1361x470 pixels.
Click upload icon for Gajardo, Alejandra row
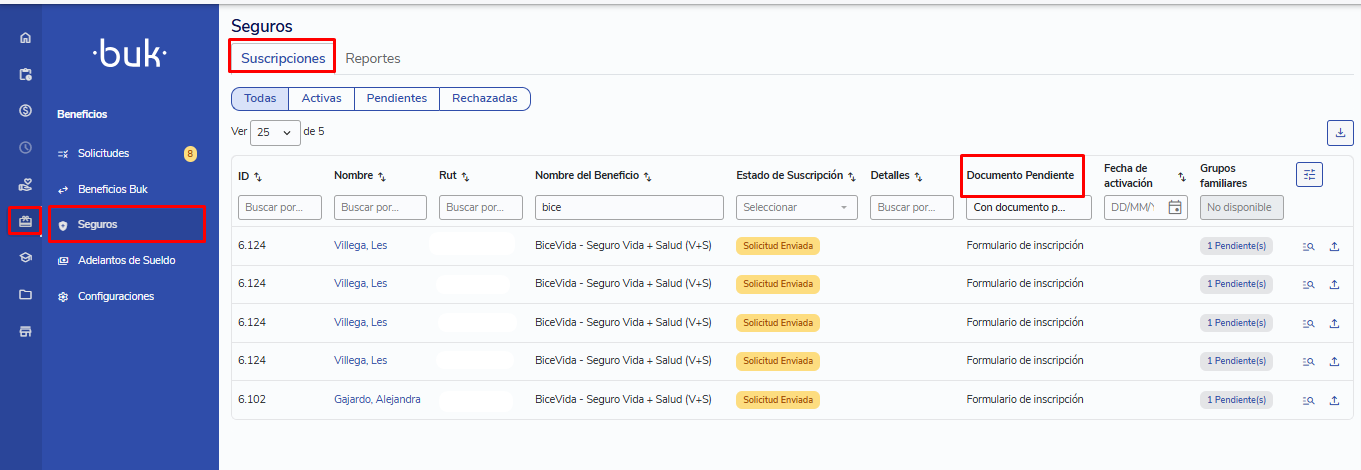pos(1334,400)
